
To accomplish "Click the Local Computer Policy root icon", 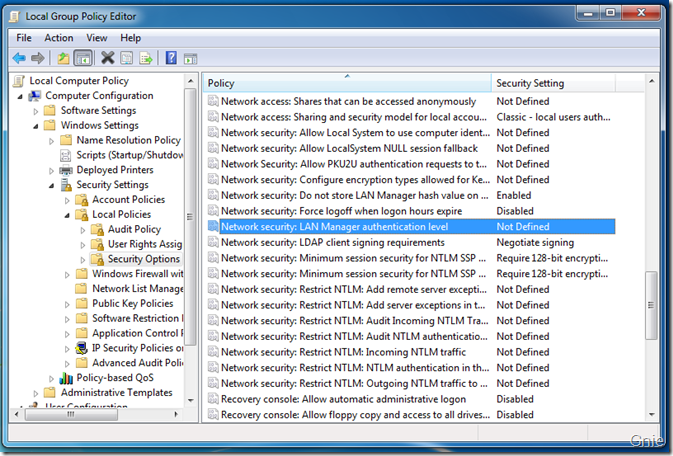I will tap(19, 81).
